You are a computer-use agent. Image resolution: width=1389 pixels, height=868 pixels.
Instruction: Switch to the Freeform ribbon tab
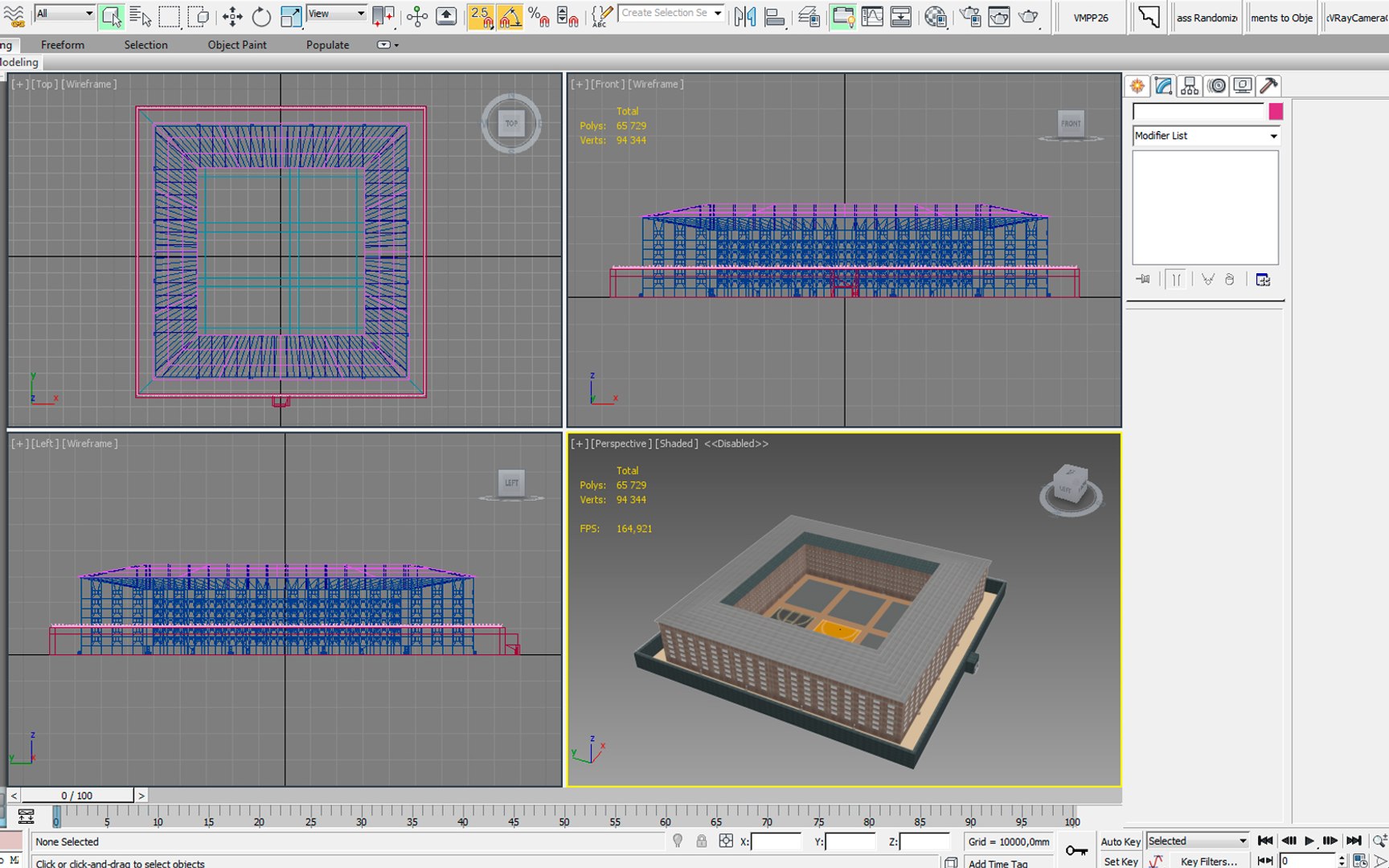click(63, 45)
